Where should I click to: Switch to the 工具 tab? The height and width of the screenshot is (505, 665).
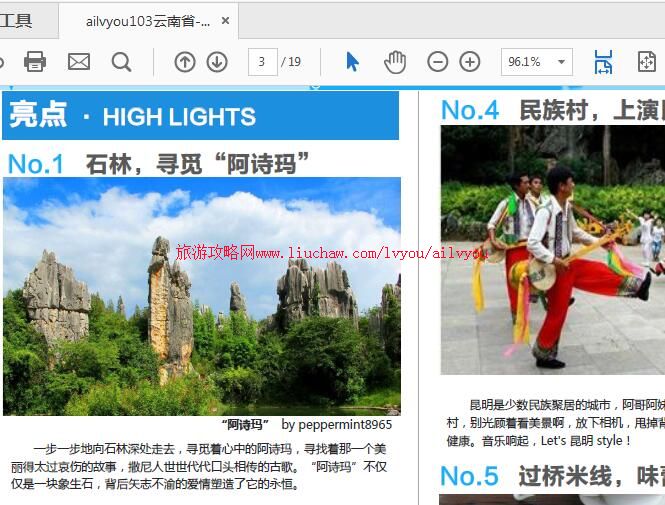click(x=17, y=20)
